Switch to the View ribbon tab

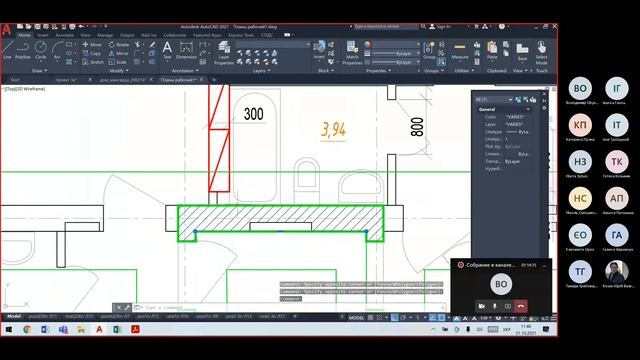[x=85, y=36]
